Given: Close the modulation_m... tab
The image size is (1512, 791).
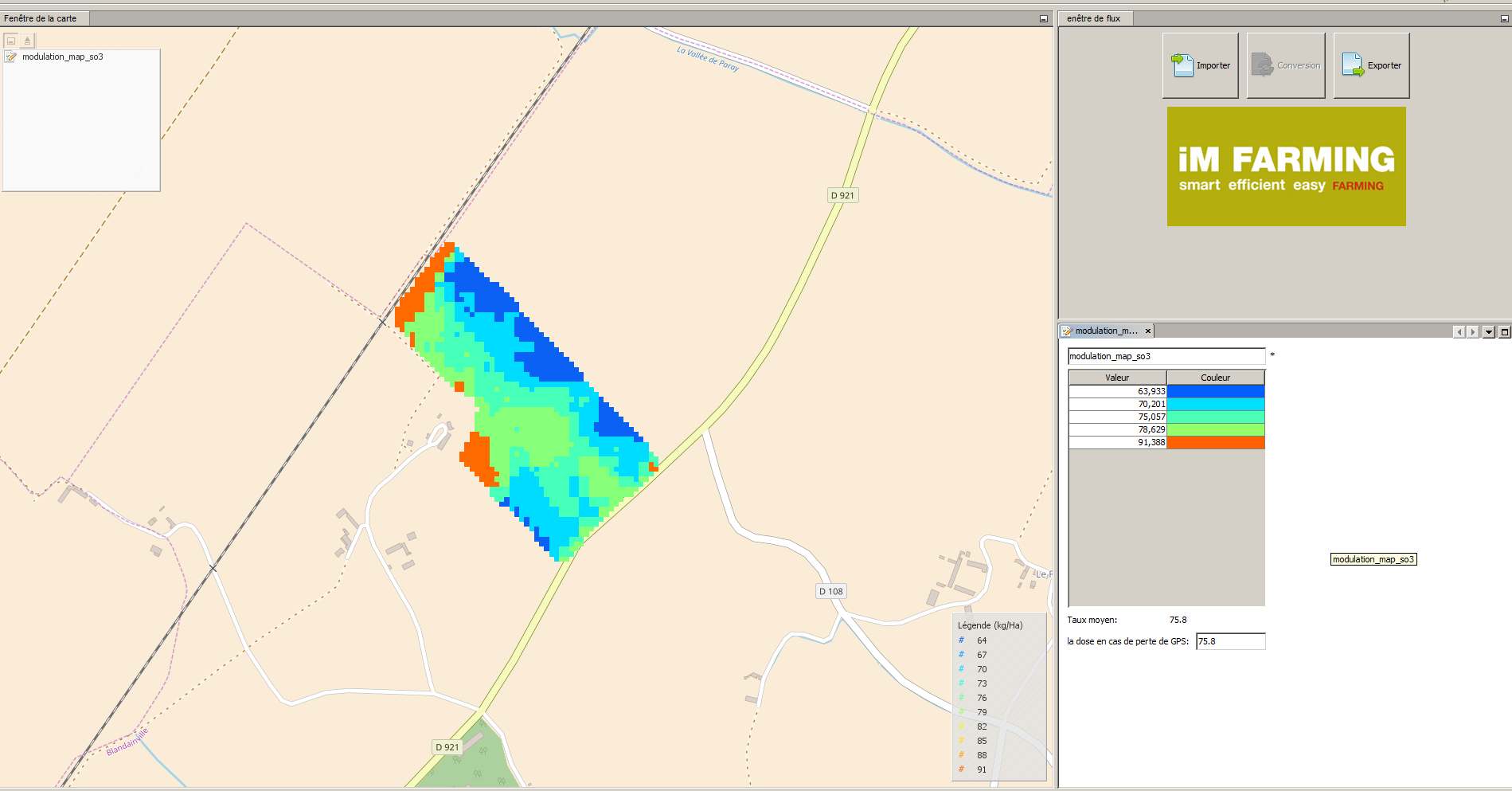Looking at the screenshot, I should [x=1147, y=331].
